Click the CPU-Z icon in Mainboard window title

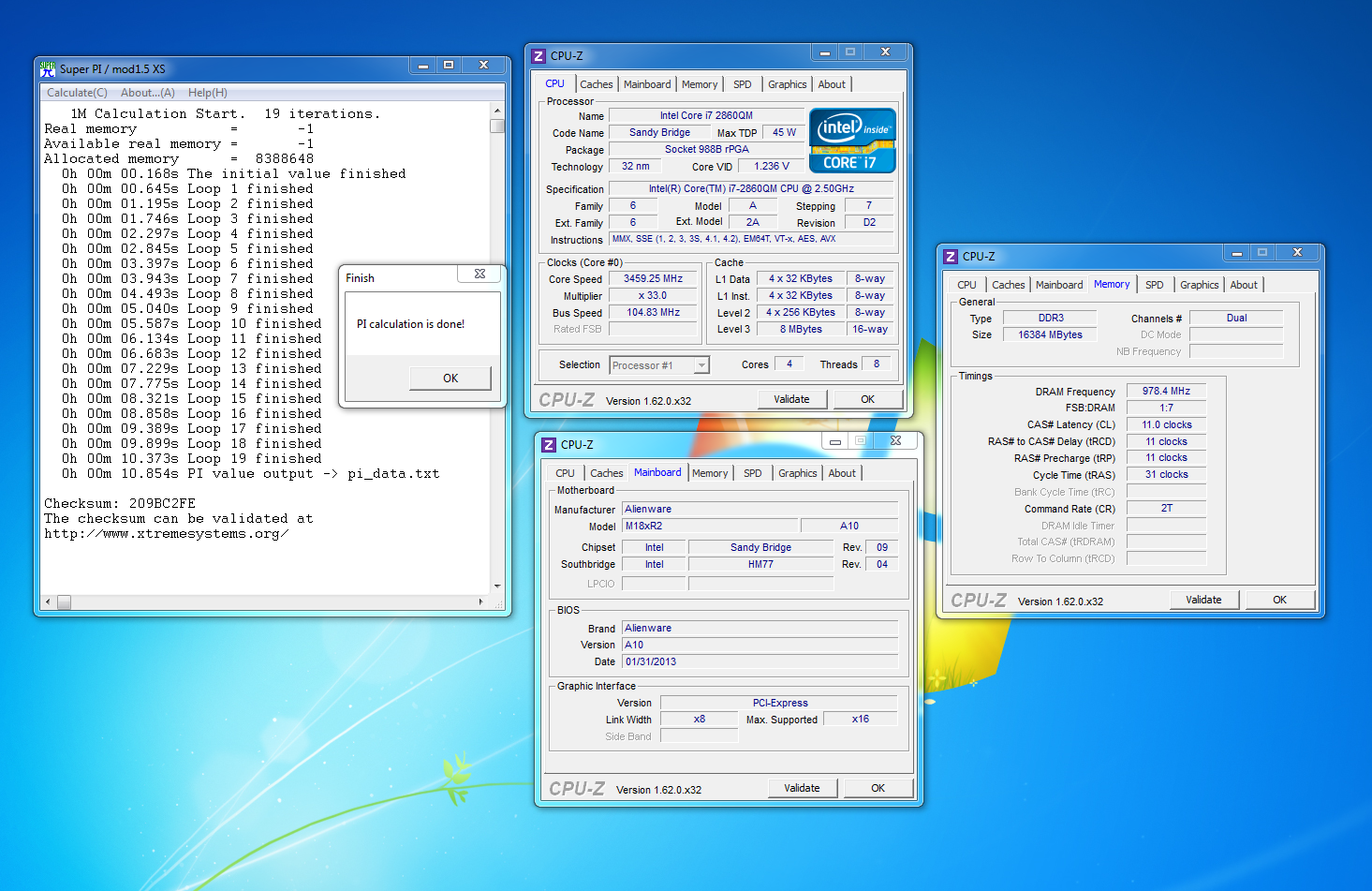tap(549, 445)
